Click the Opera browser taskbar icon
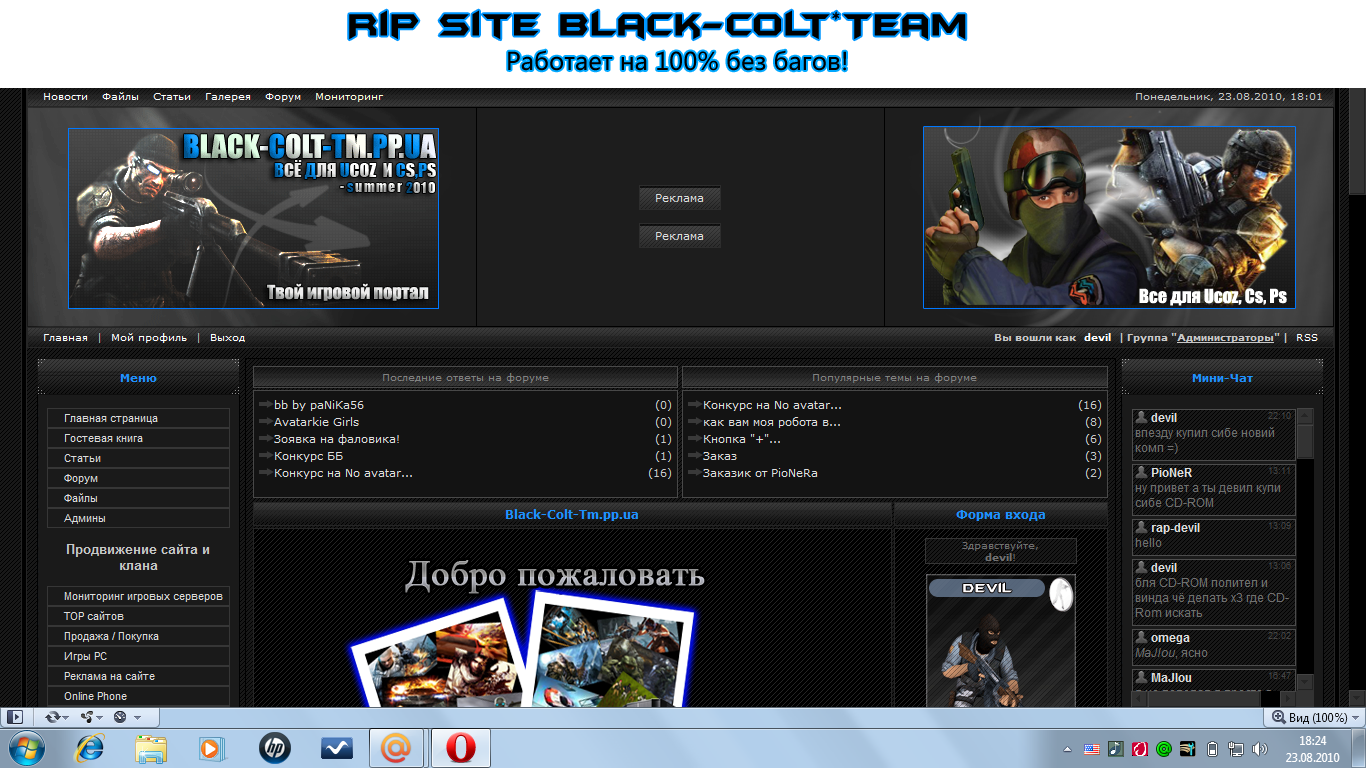Image resolution: width=1366 pixels, height=768 pixels. tap(460, 748)
